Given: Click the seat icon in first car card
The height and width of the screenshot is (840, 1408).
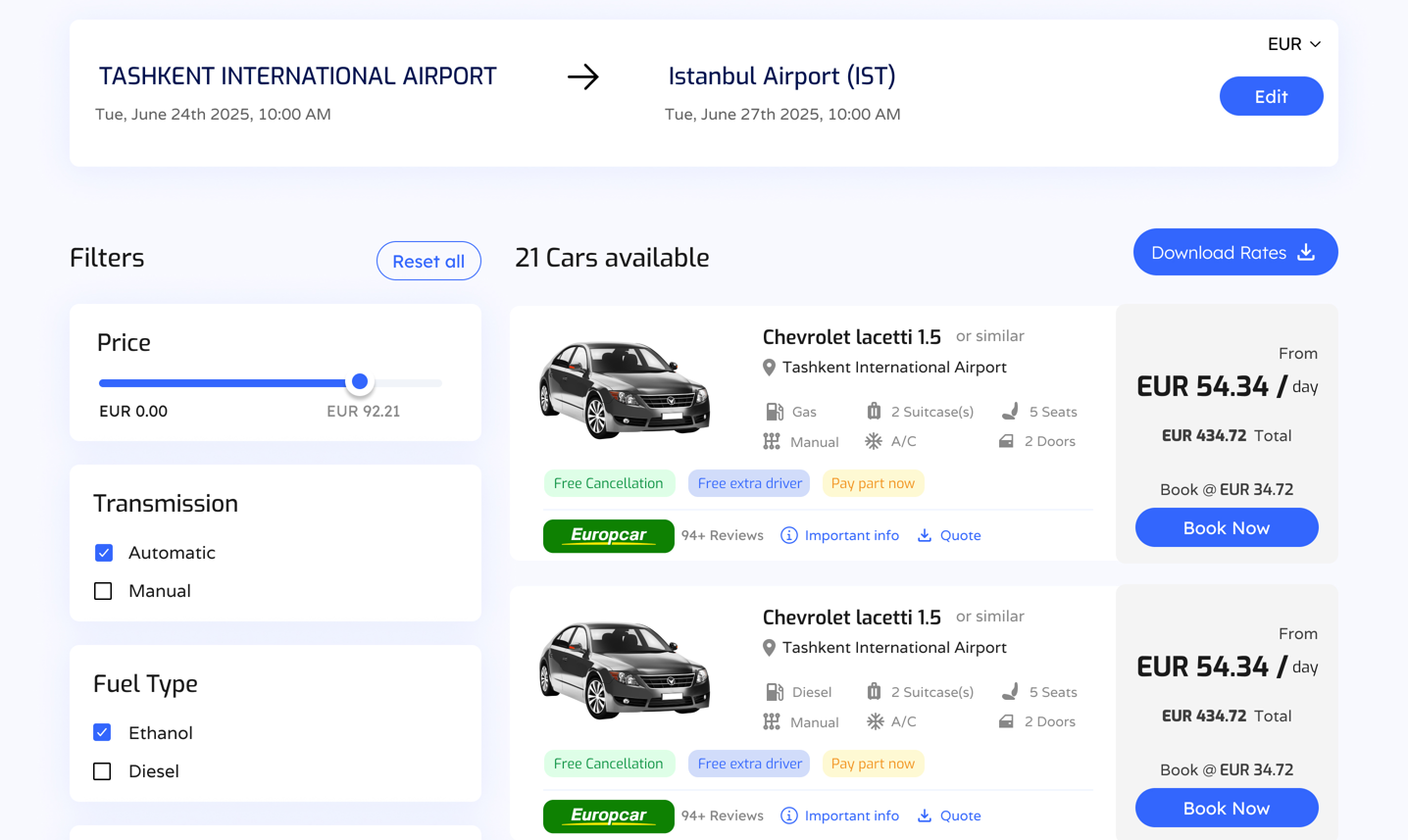Looking at the screenshot, I should [x=1010, y=411].
